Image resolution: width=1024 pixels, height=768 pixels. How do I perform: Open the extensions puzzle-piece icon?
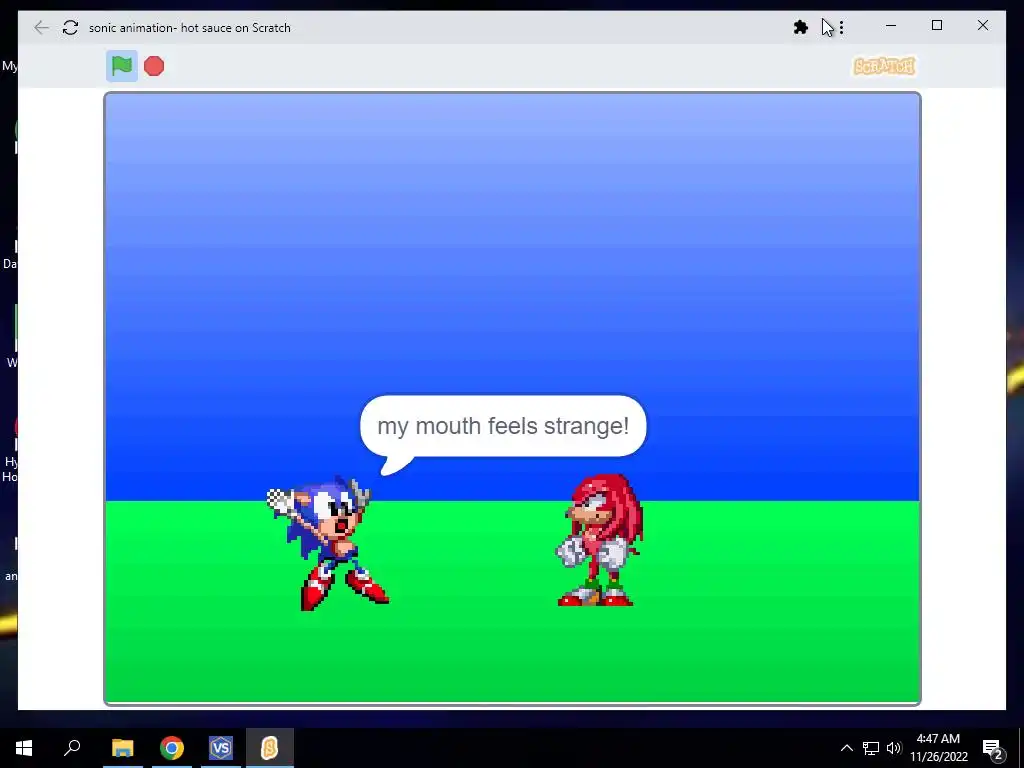[x=801, y=27]
